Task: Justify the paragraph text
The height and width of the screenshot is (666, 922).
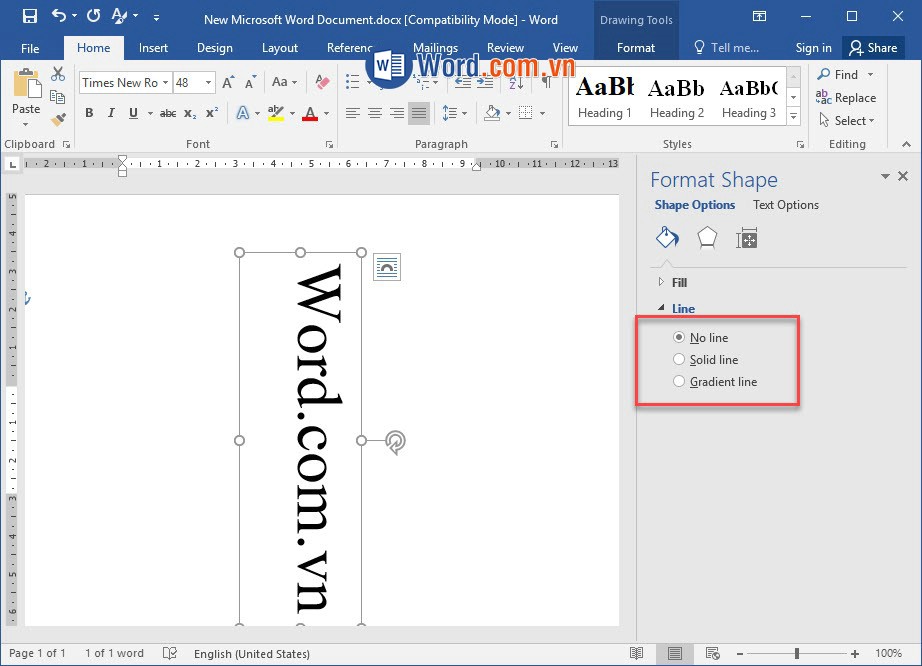Action: [419, 113]
